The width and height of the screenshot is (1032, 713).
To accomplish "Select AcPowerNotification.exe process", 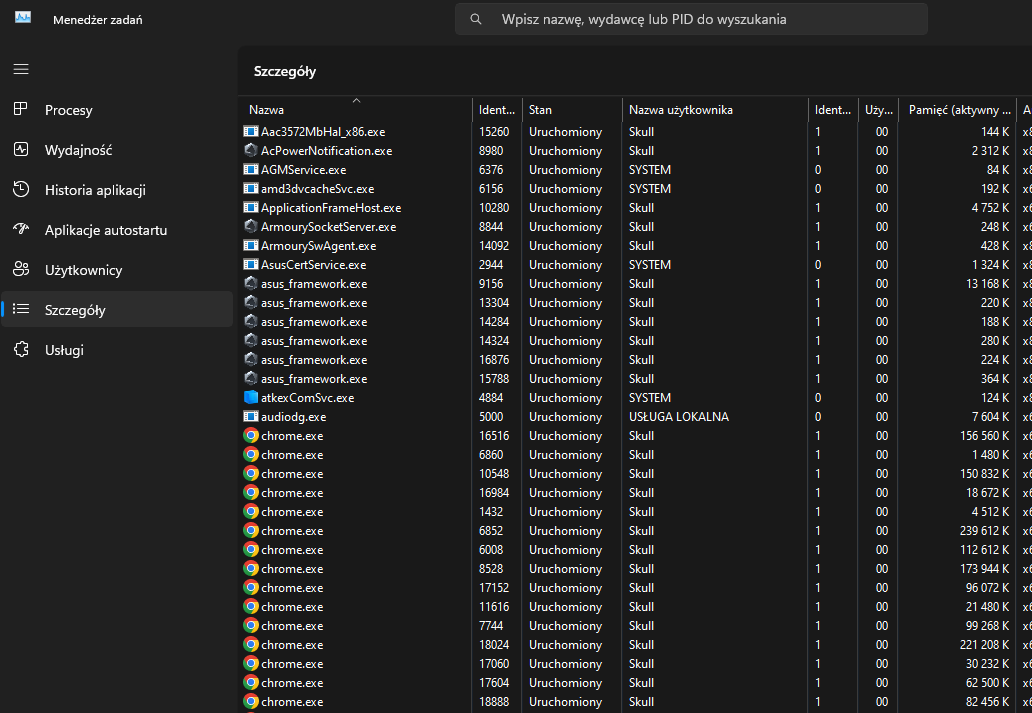I will (x=635, y=151).
